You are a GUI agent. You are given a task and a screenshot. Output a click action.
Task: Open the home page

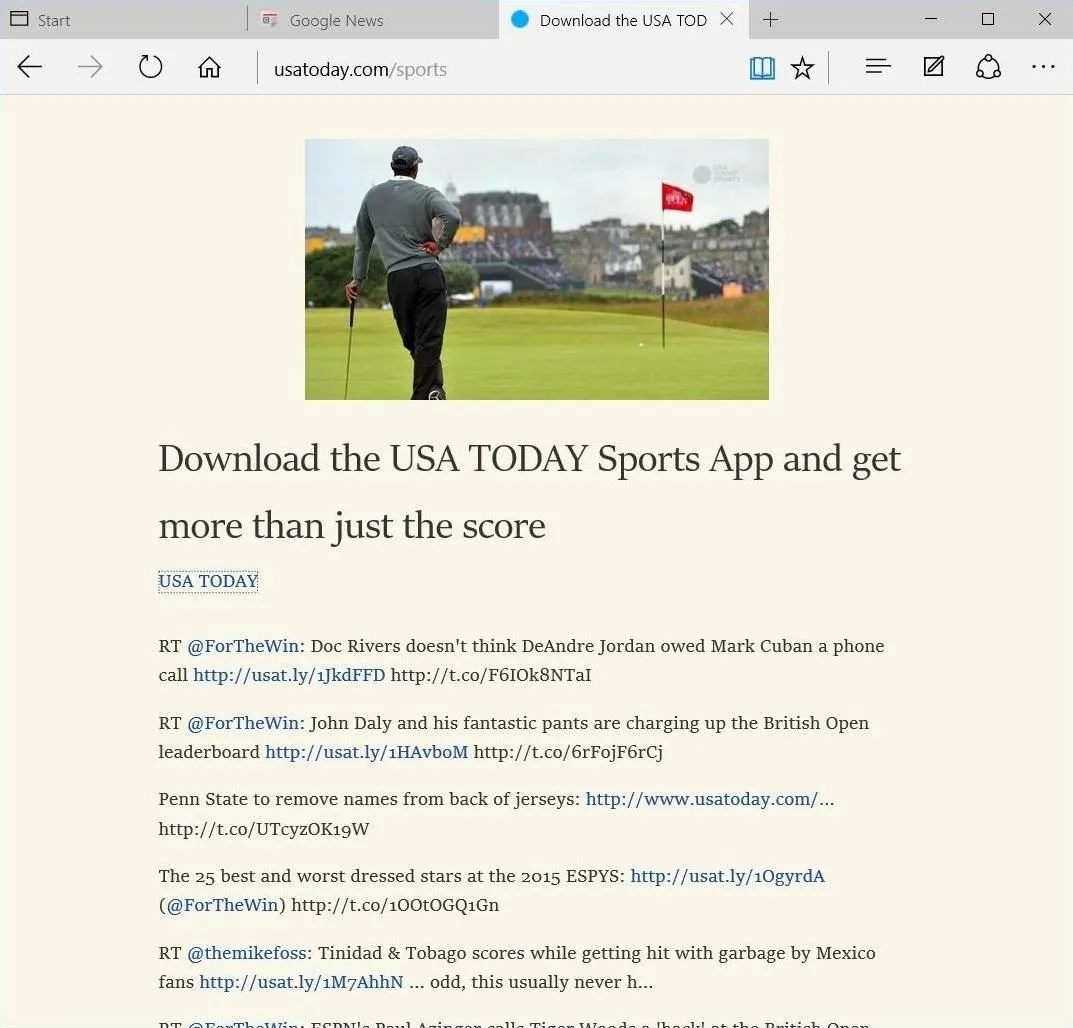[209, 67]
